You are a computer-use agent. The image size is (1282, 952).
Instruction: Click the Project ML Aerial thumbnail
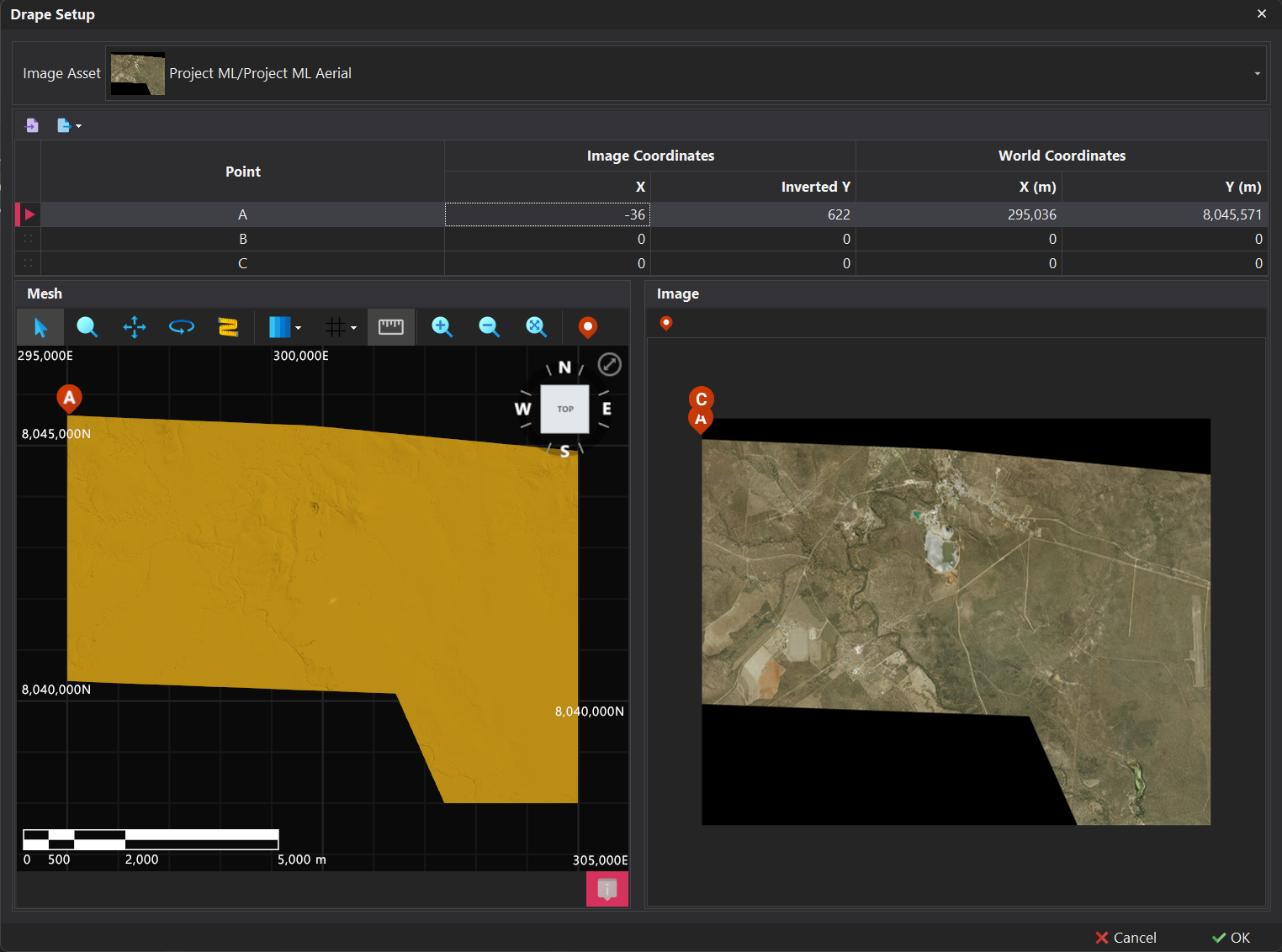pyautogui.click(x=138, y=74)
